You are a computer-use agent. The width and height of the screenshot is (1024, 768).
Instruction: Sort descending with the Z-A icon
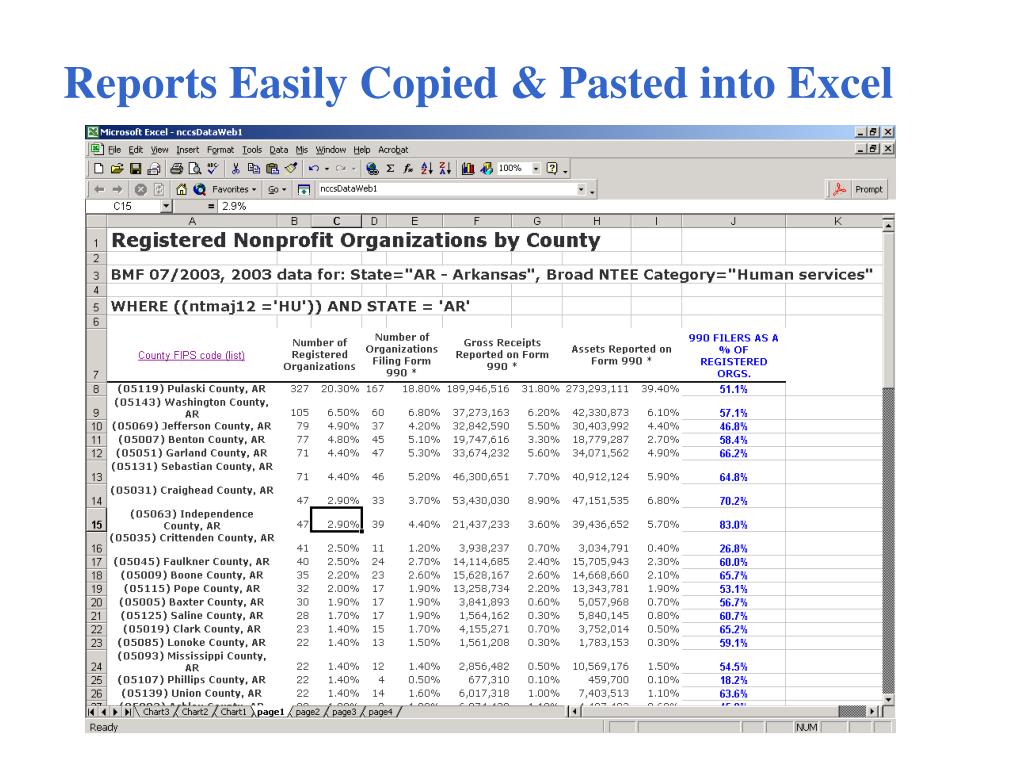[445, 168]
